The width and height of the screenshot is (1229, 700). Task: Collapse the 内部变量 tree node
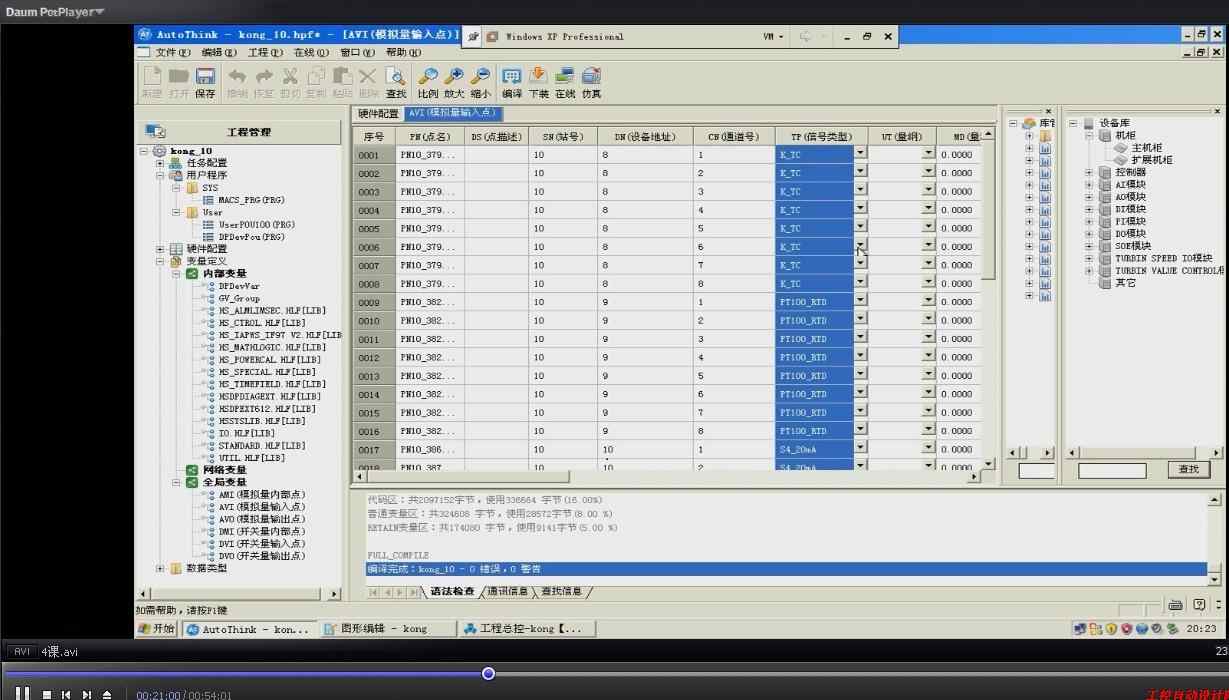tap(175, 273)
